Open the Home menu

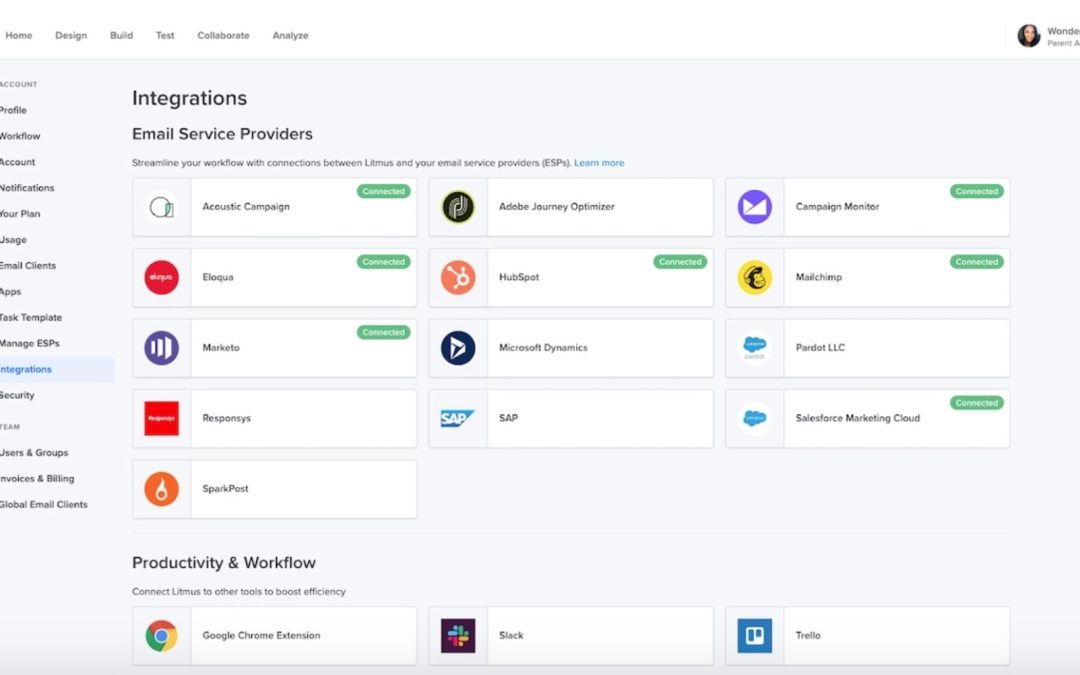[x=19, y=35]
